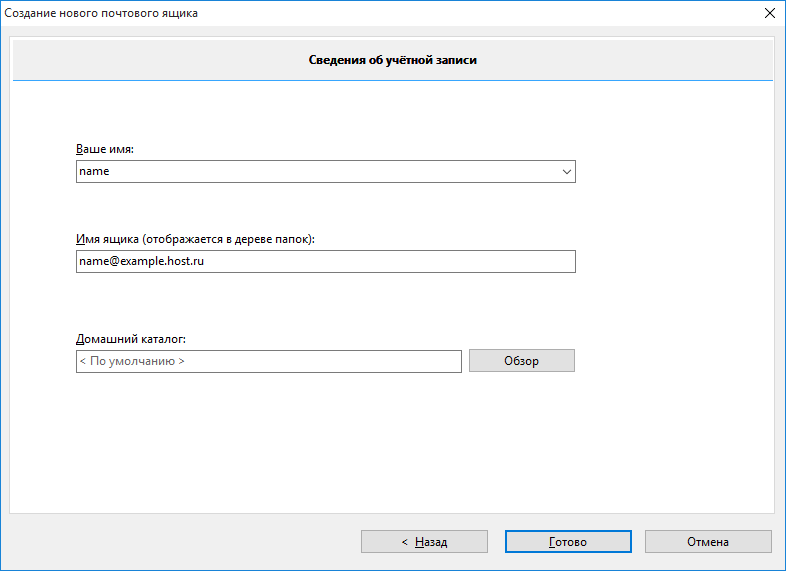Image resolution: width=786 pixels, height=571 pixels.
Task: Close the dialog using the X icon
Action: pos(770,13)
